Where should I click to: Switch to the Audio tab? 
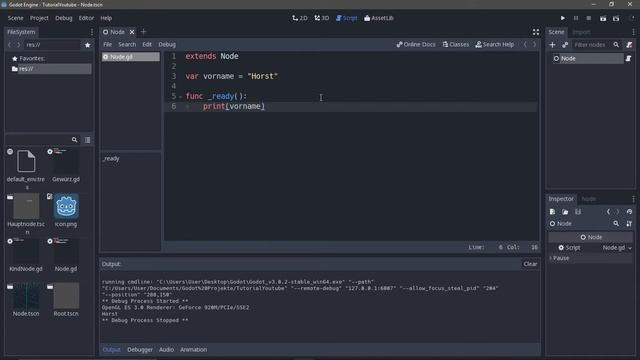[x=166, y=349]
